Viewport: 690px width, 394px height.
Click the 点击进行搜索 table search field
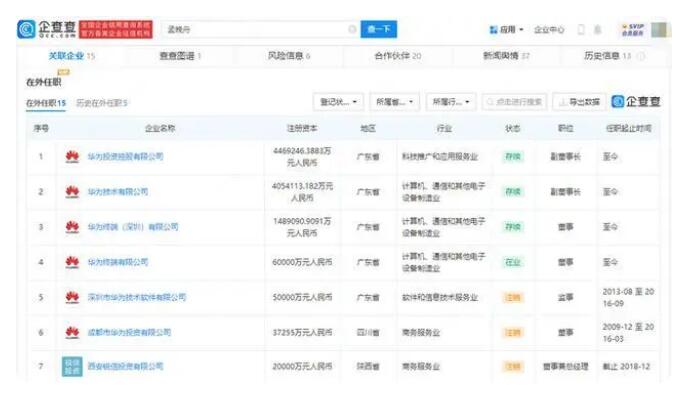coord(514,102)
